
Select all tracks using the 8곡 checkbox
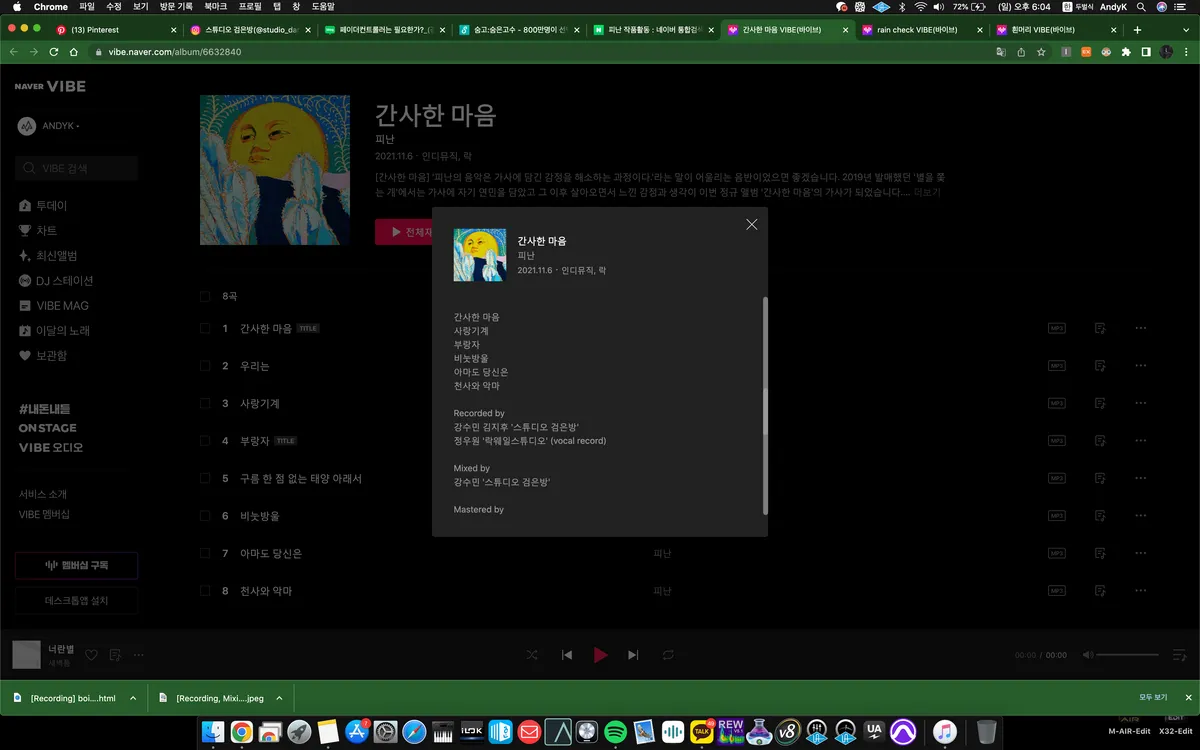pos(204,296)
